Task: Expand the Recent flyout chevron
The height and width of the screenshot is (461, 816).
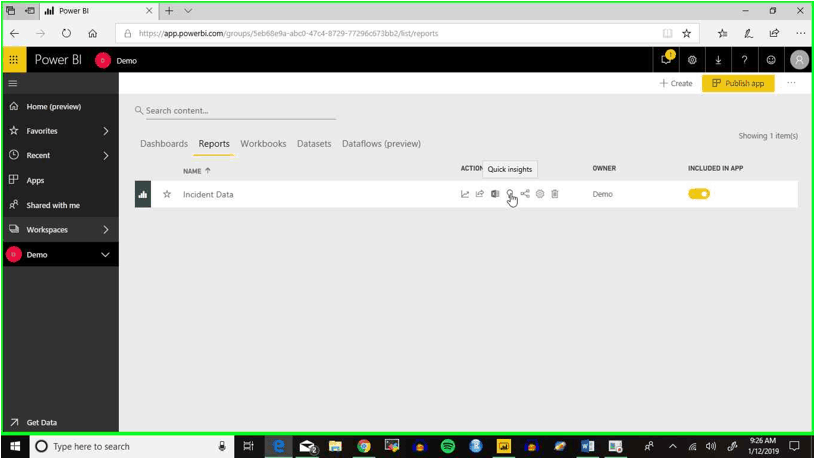Action: click(x=106, y=156)
